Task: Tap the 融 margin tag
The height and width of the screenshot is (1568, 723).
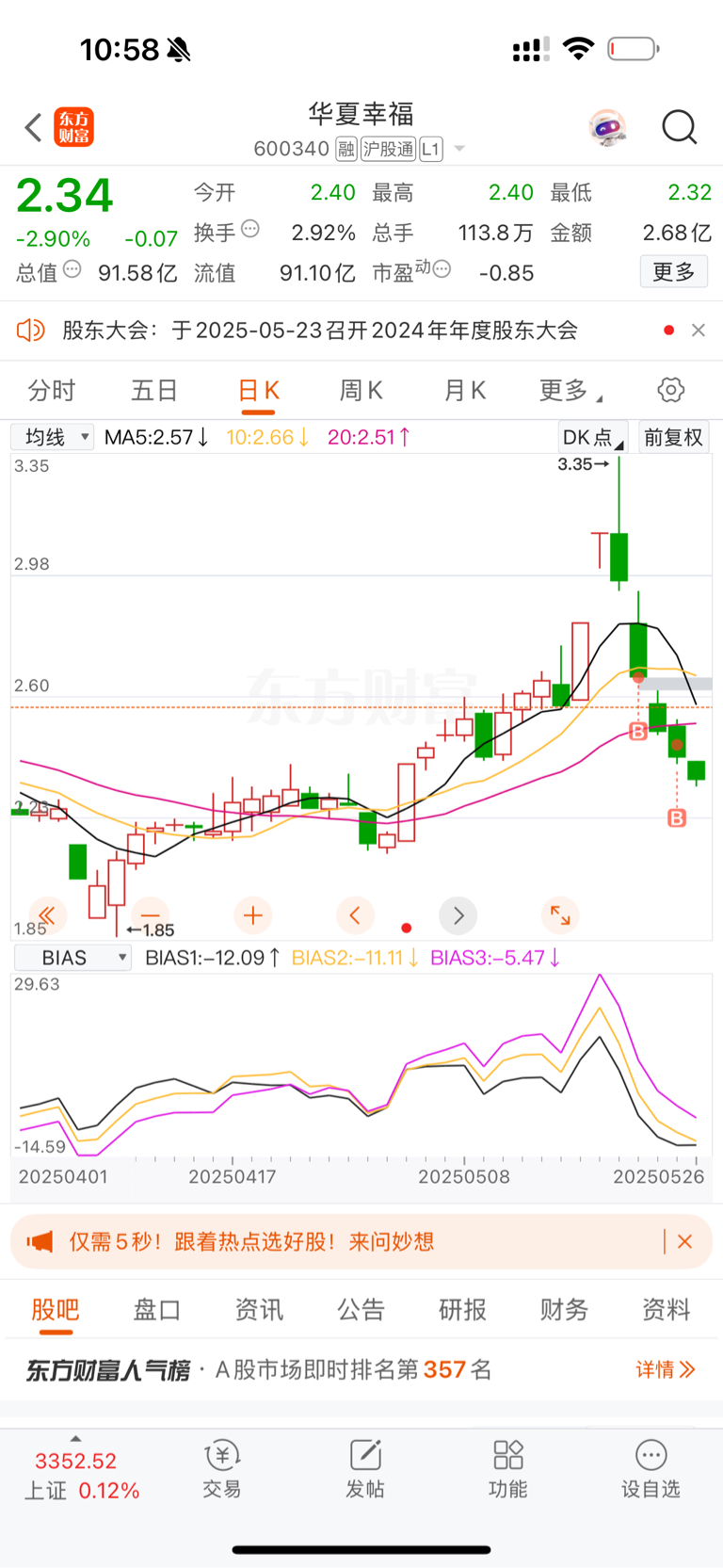Action: click(x=346, y=149)
